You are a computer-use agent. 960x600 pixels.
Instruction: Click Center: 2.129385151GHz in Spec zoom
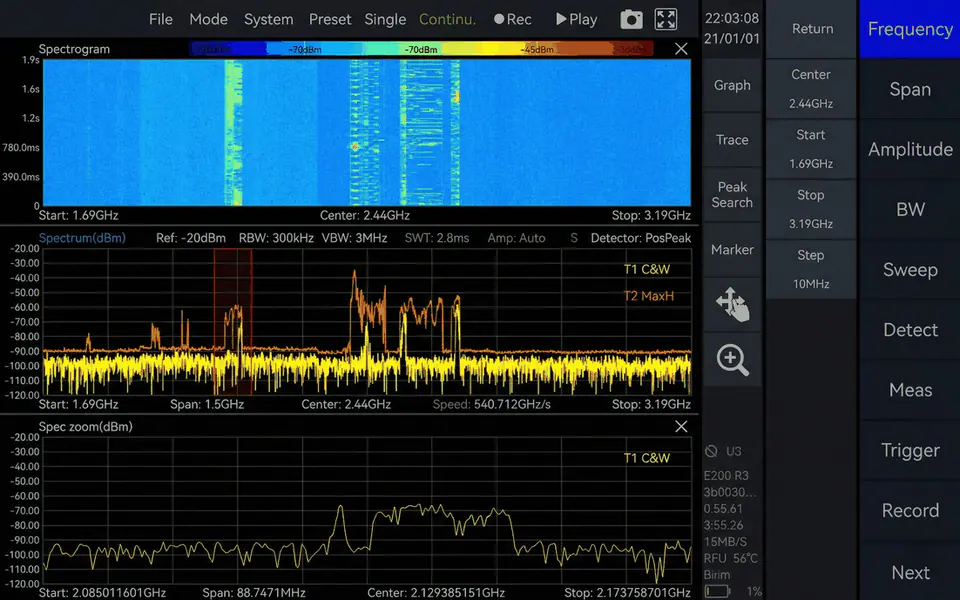pyautogui.click(x=435, y=593)
